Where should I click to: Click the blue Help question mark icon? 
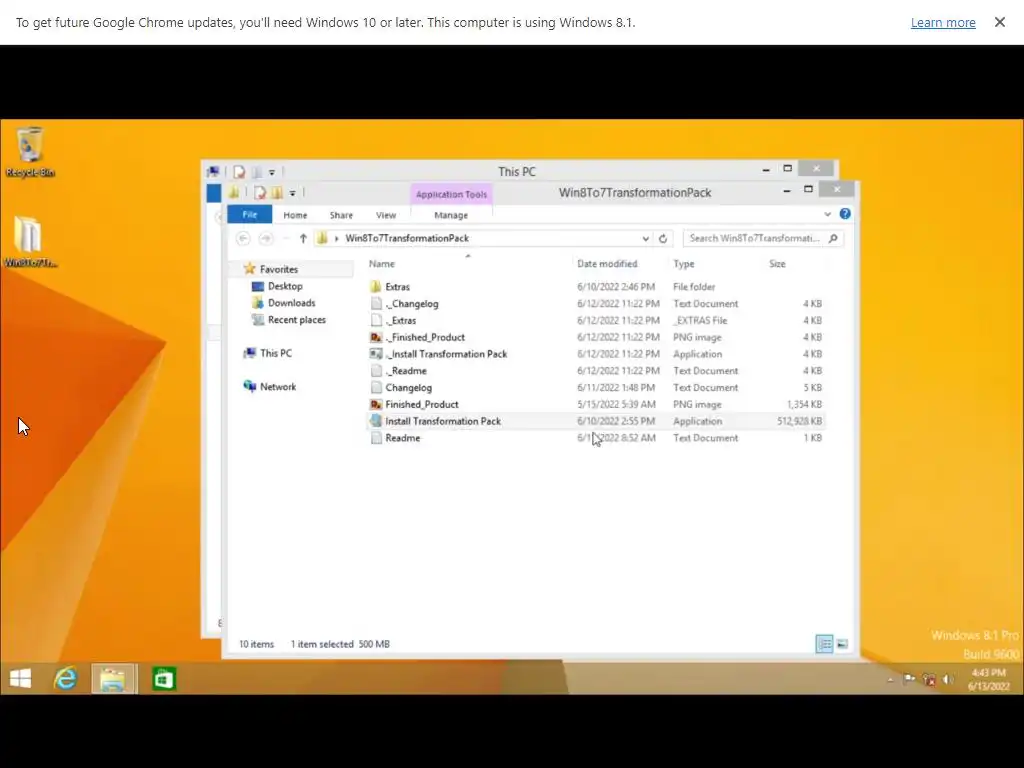coord(845,214)
